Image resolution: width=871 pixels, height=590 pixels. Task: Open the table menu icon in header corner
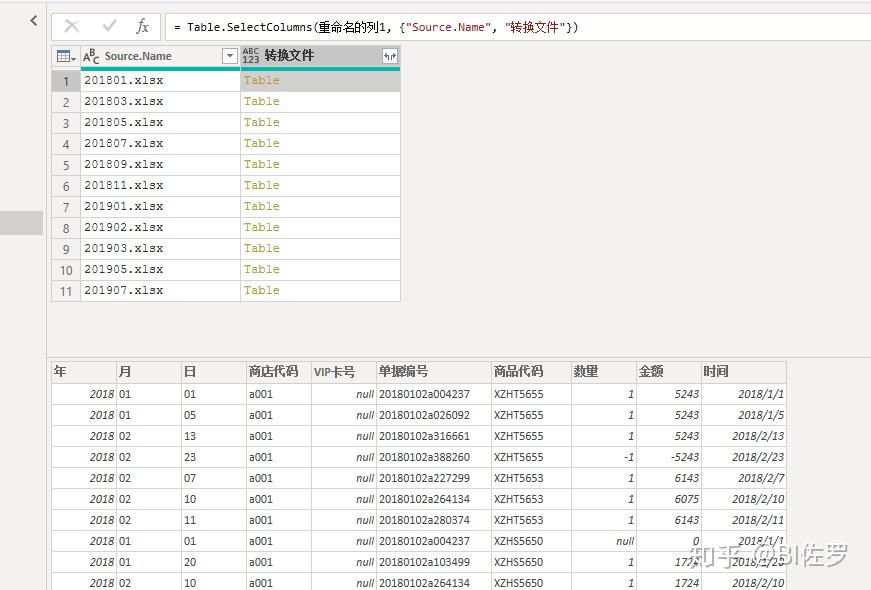pos(66,57)
